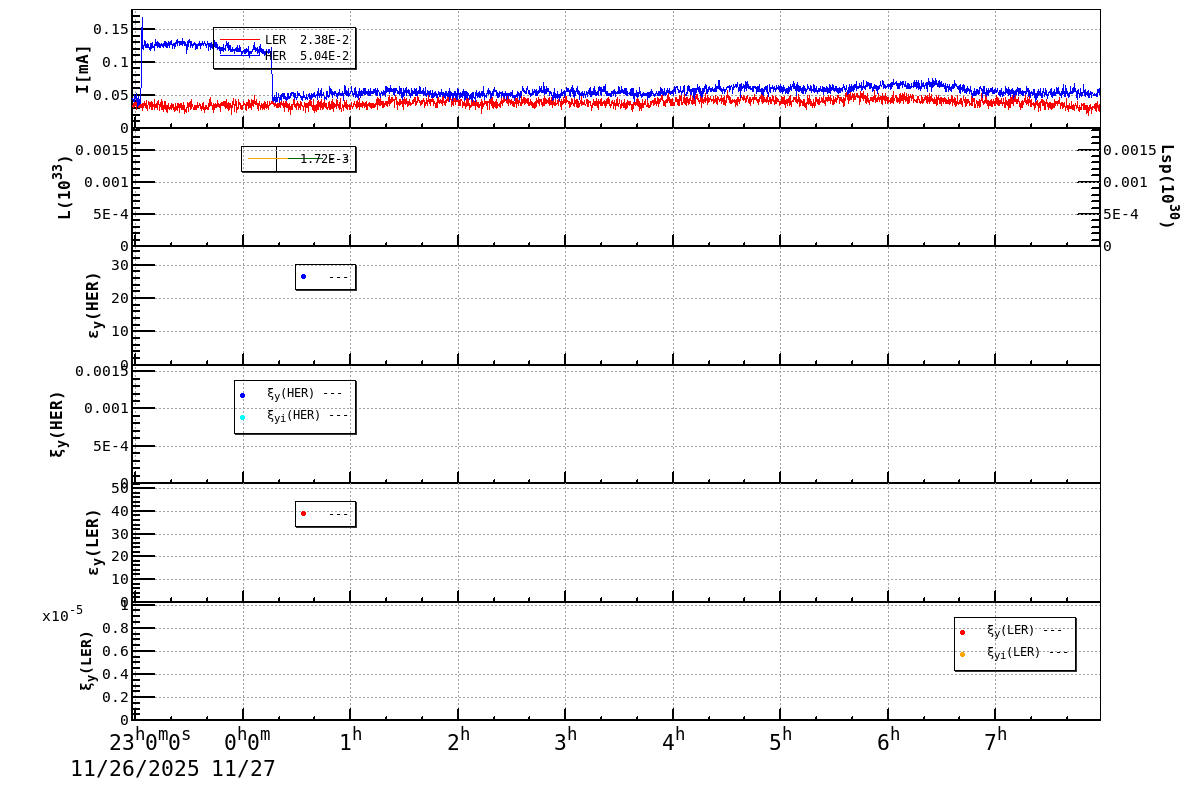Click the 10 tick on εy(HER) axis
1200x798 pixels.
(120, 331)
